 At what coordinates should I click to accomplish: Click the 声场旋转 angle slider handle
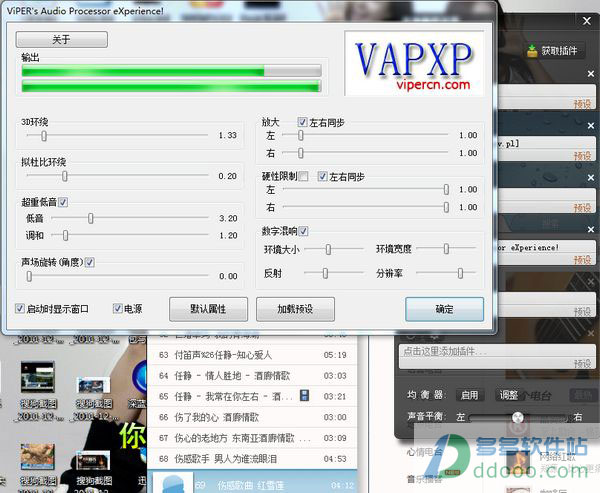pyautogui.click(x=29, y=276)
